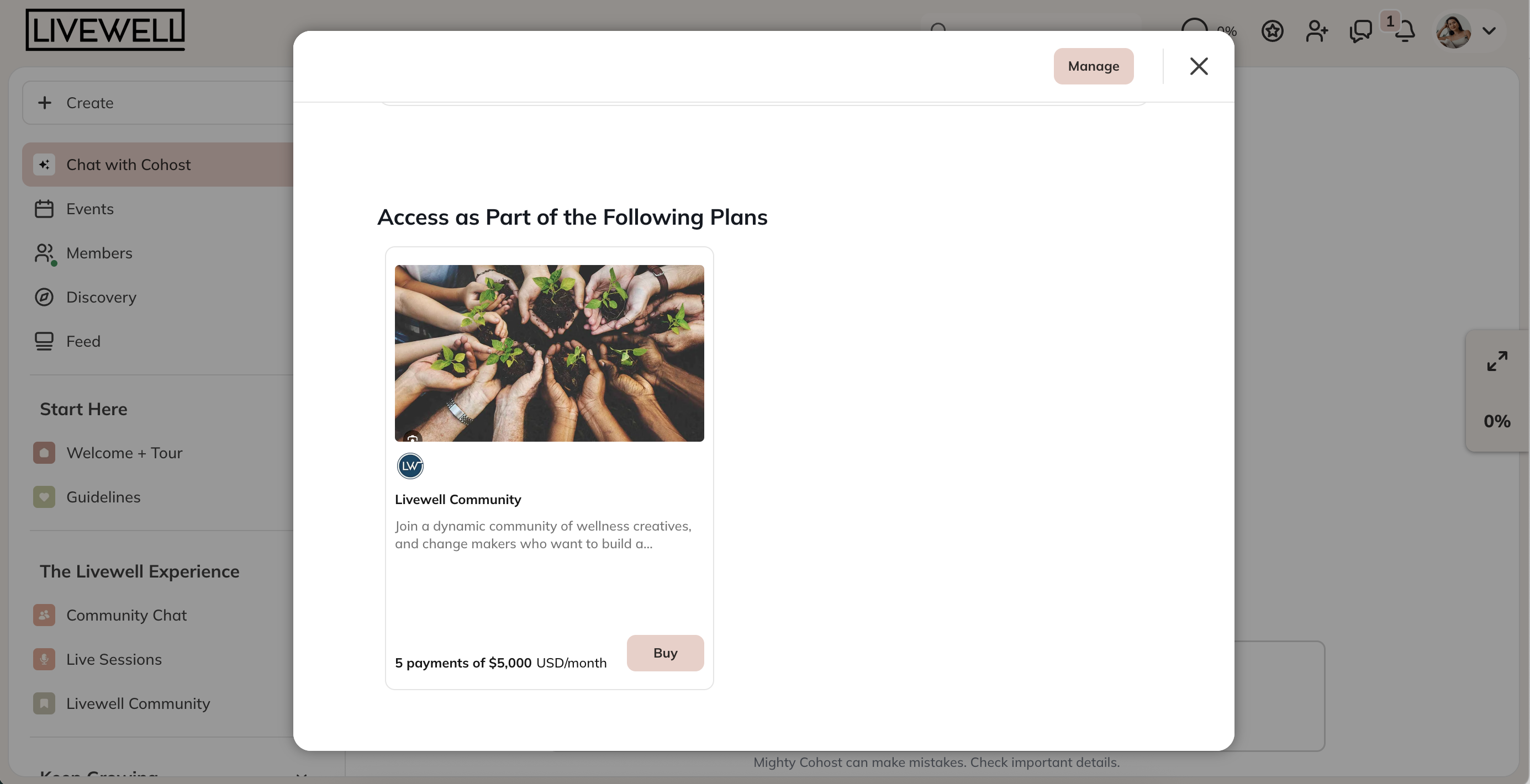Click Buy on Livewell Community plan
This screenshot has width=1530, height=784.
(664, 653)
